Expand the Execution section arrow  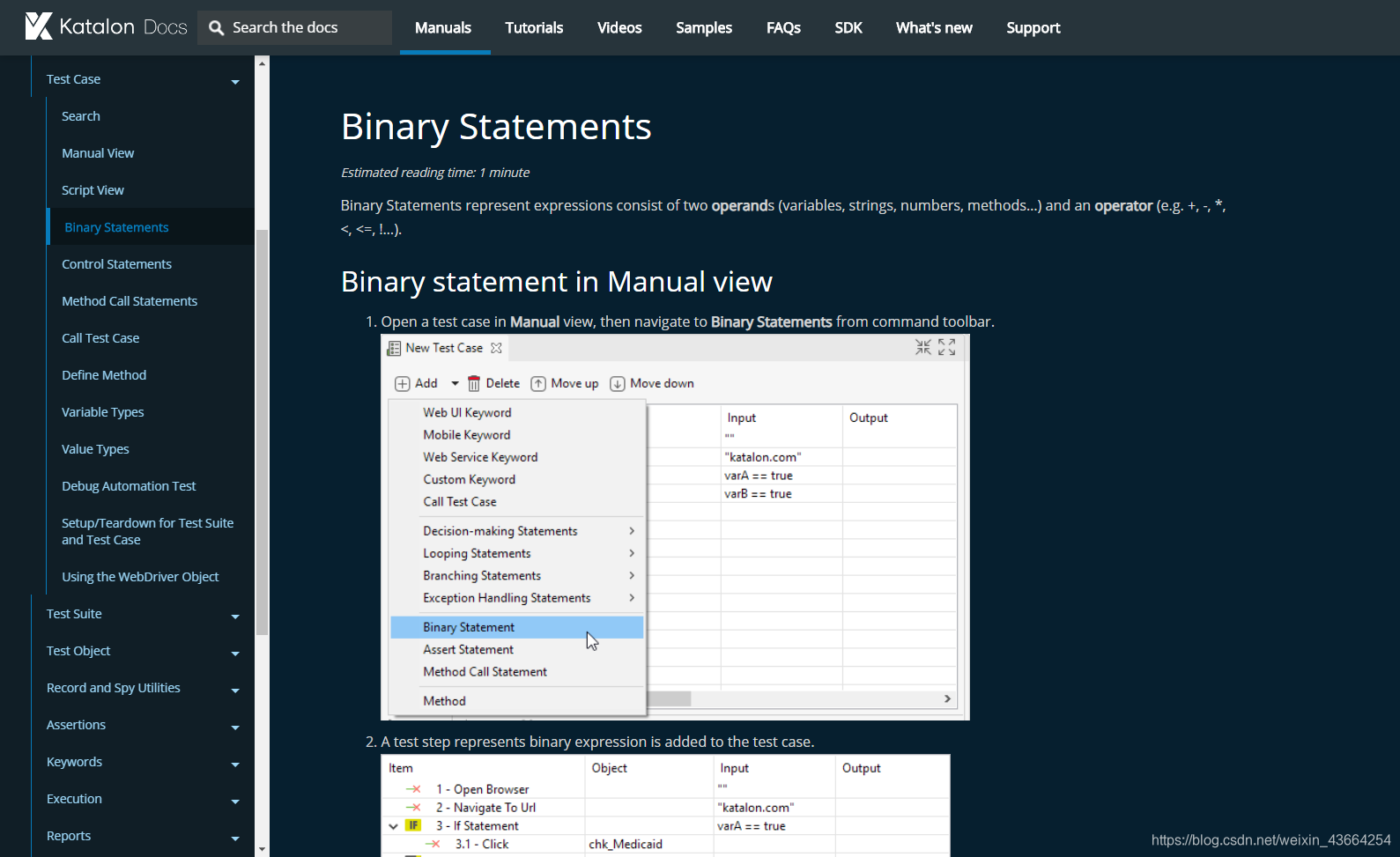235,802
